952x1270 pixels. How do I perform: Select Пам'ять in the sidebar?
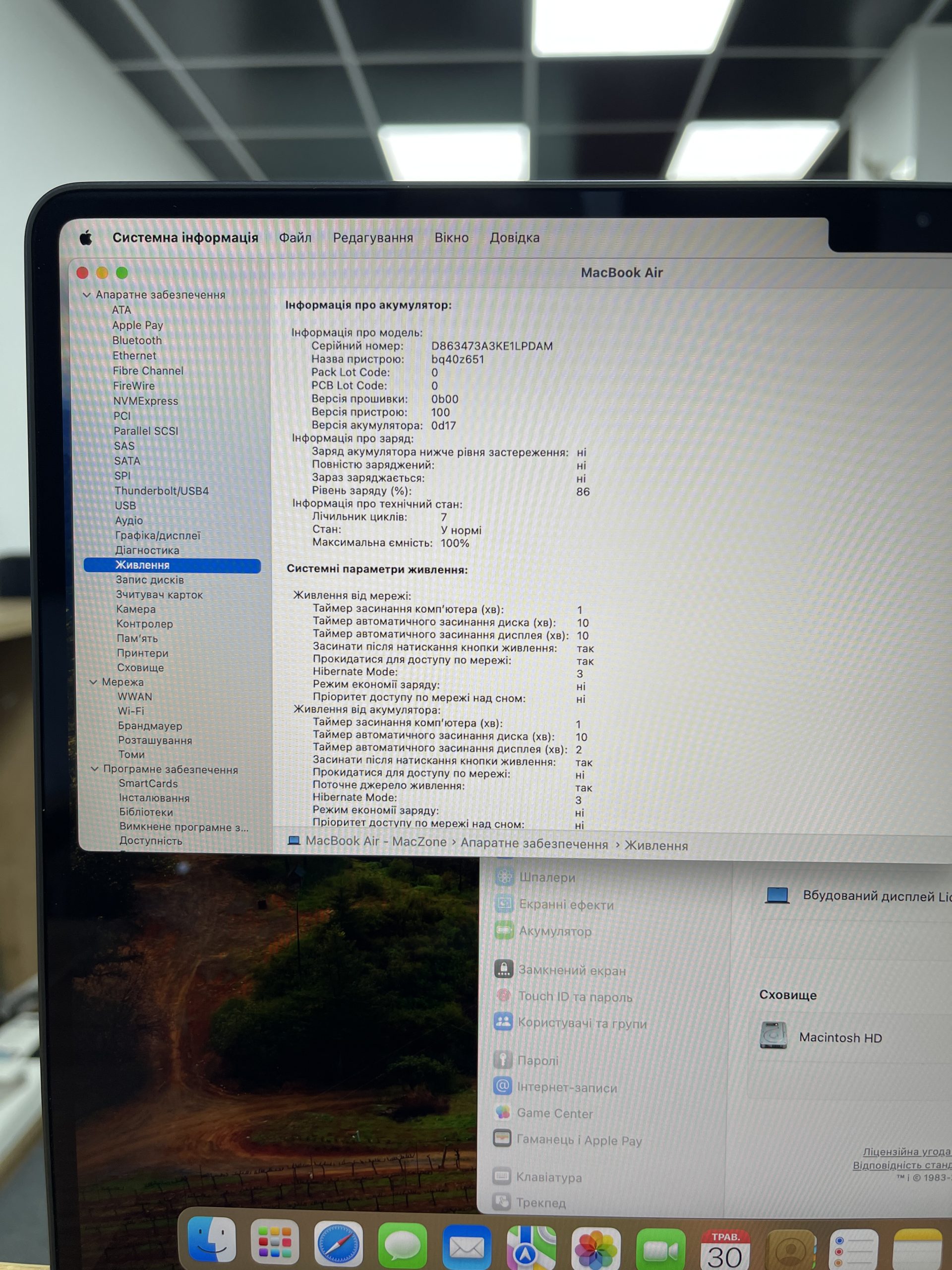click(137, 638)
